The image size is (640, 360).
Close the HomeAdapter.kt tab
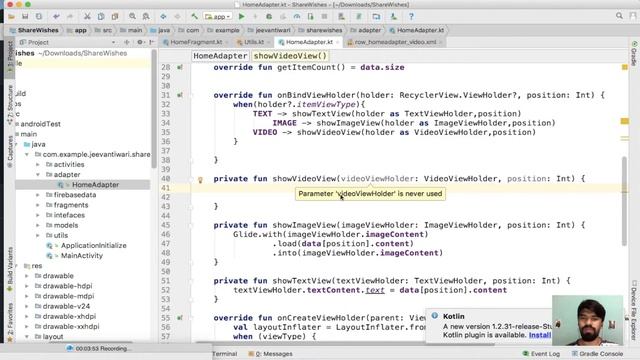tap(338, 42)
